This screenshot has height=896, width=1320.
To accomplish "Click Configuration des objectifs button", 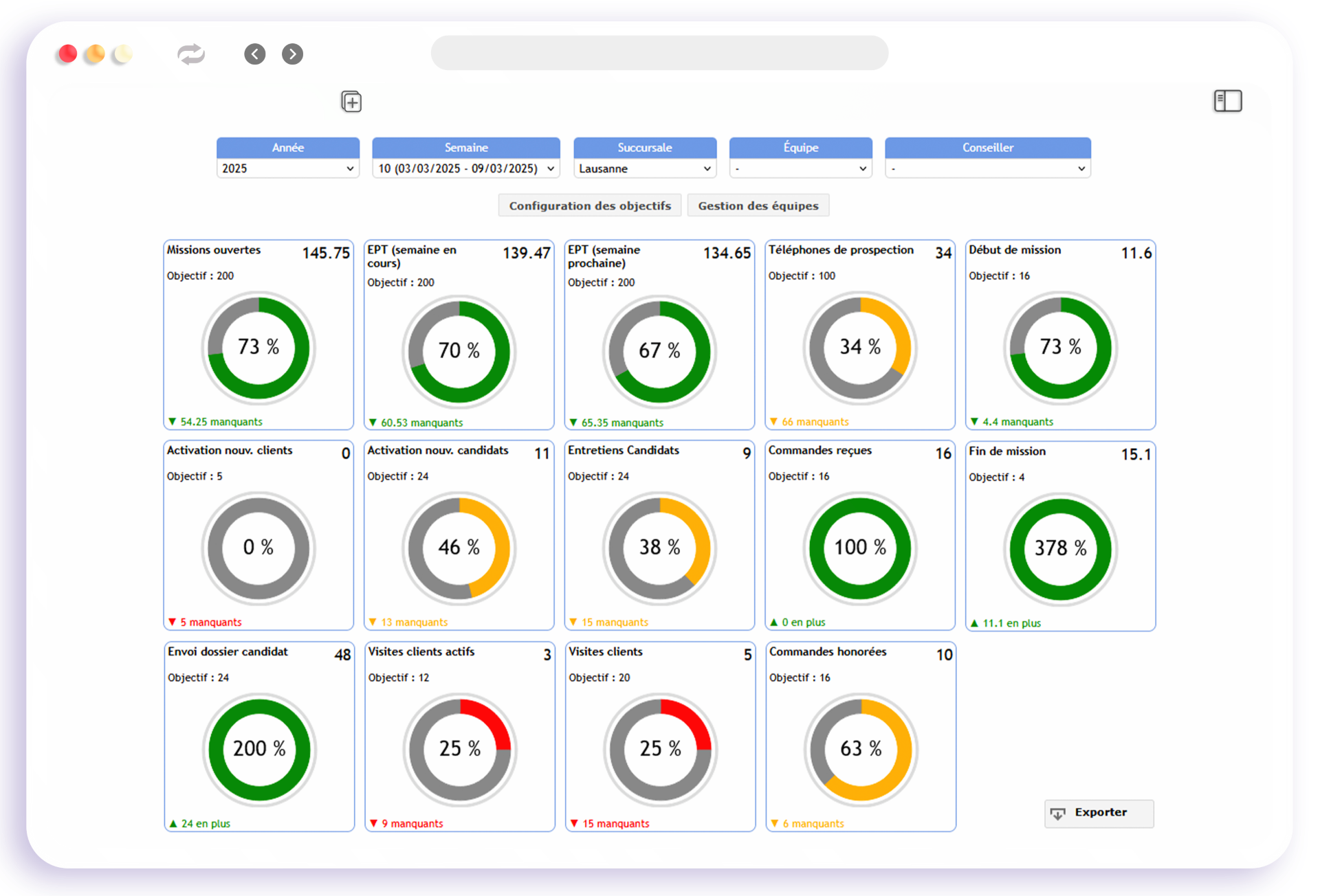I will point(590,205).
